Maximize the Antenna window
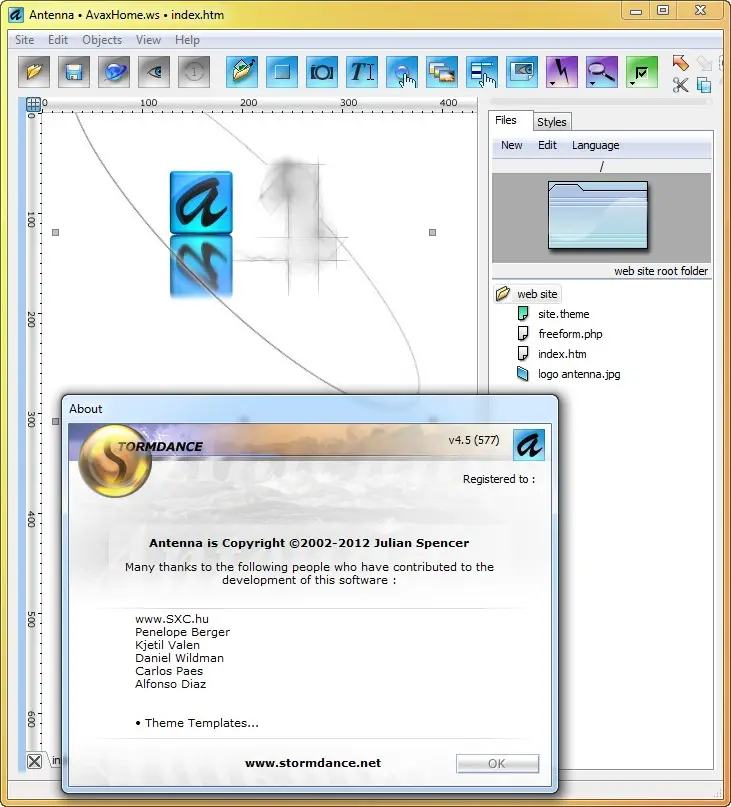 point(663,10)
